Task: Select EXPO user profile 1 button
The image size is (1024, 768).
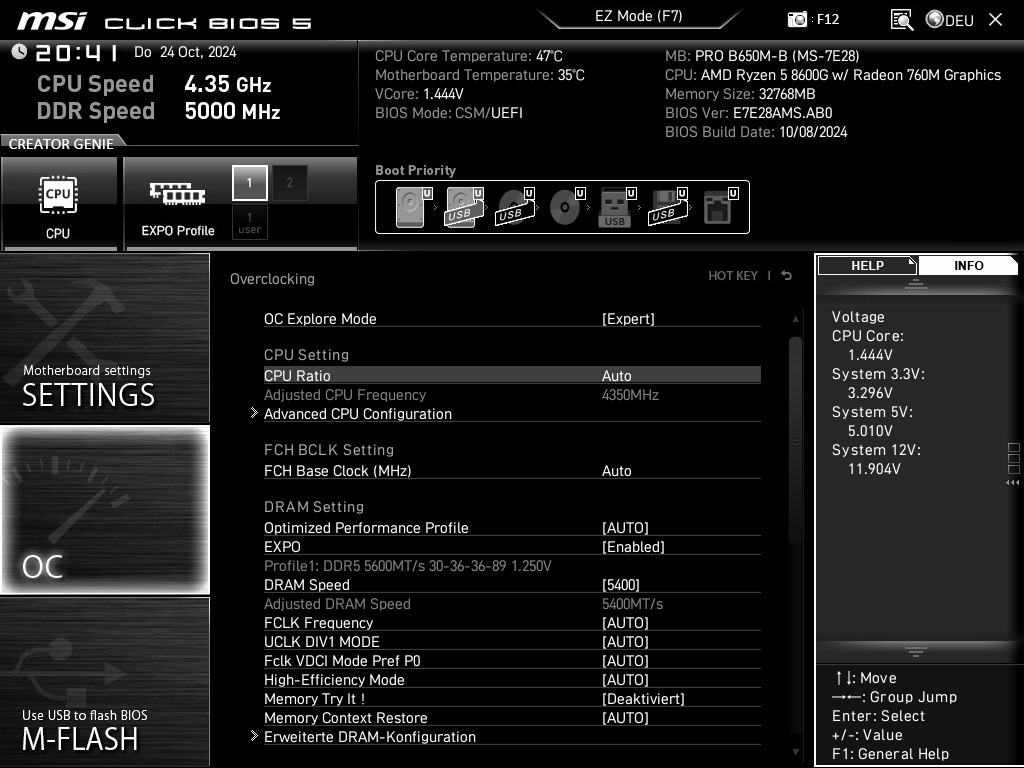Action: point(249,222)
